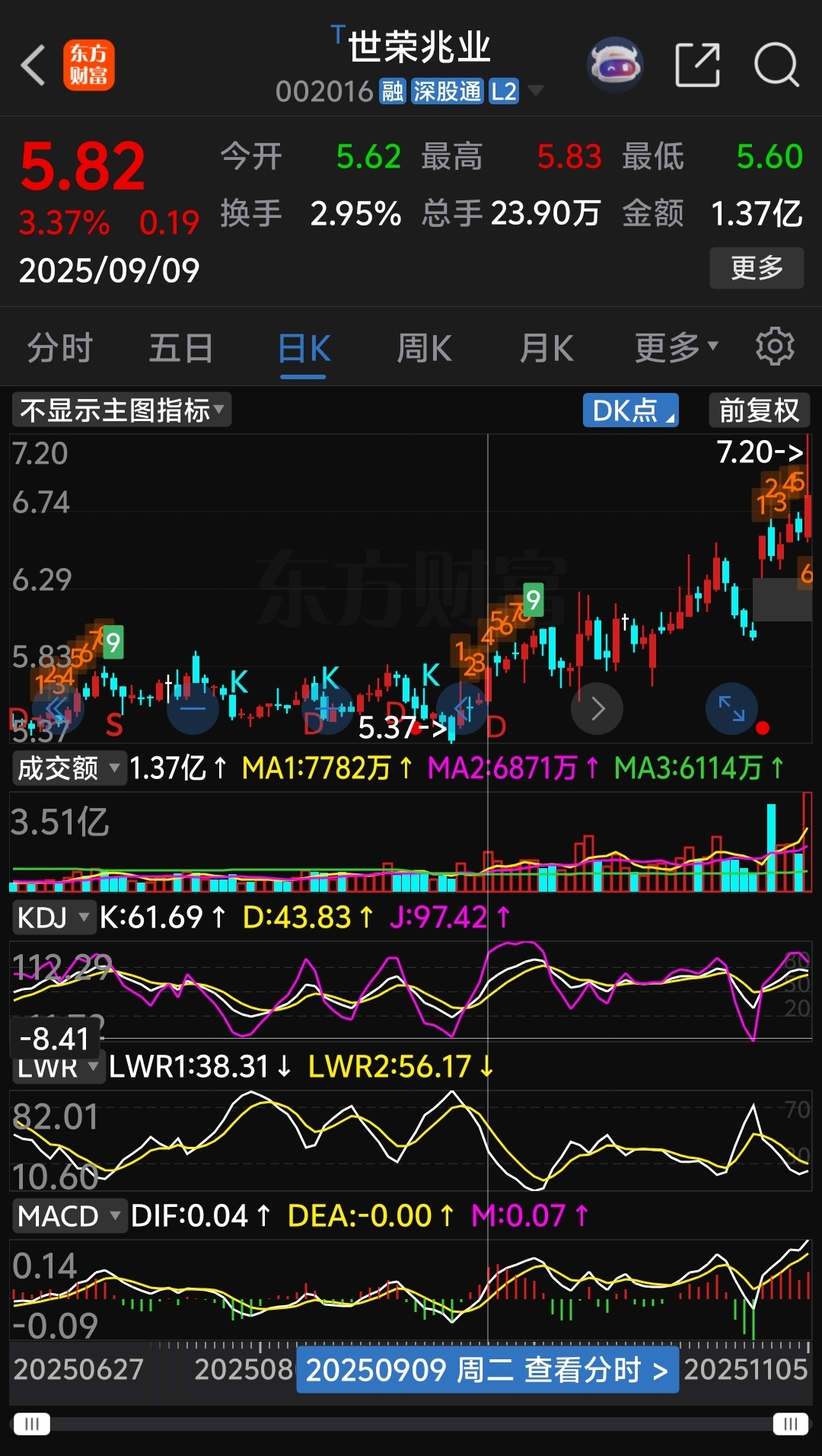The width and height of the screenshot is (822, 1456).
Task: Tap the 深股通 badge
Action: pos(448,91)
